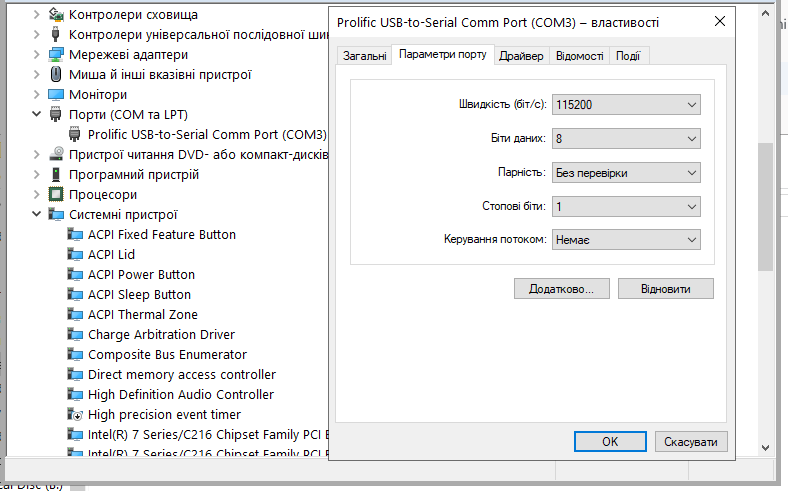
Task: Expand the Монітори tree node
Action: point(36,94)
